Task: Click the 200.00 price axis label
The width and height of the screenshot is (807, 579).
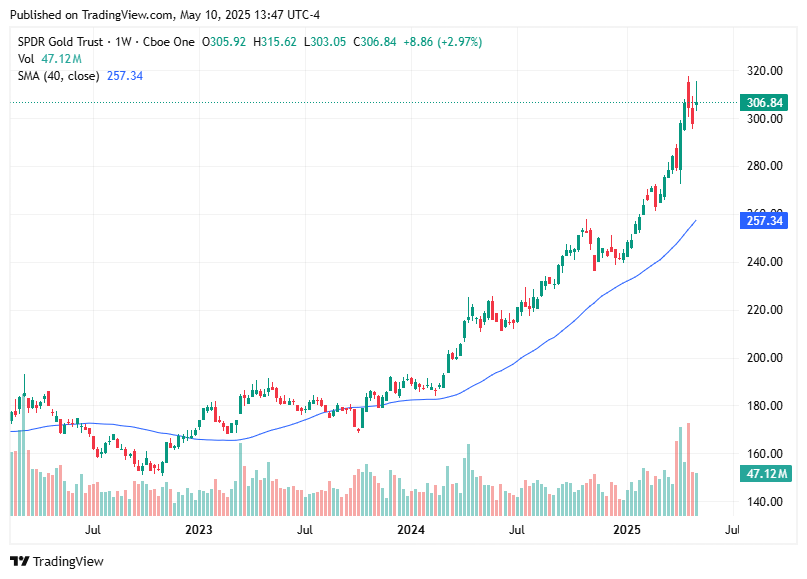Action: [x=765, y=357]
